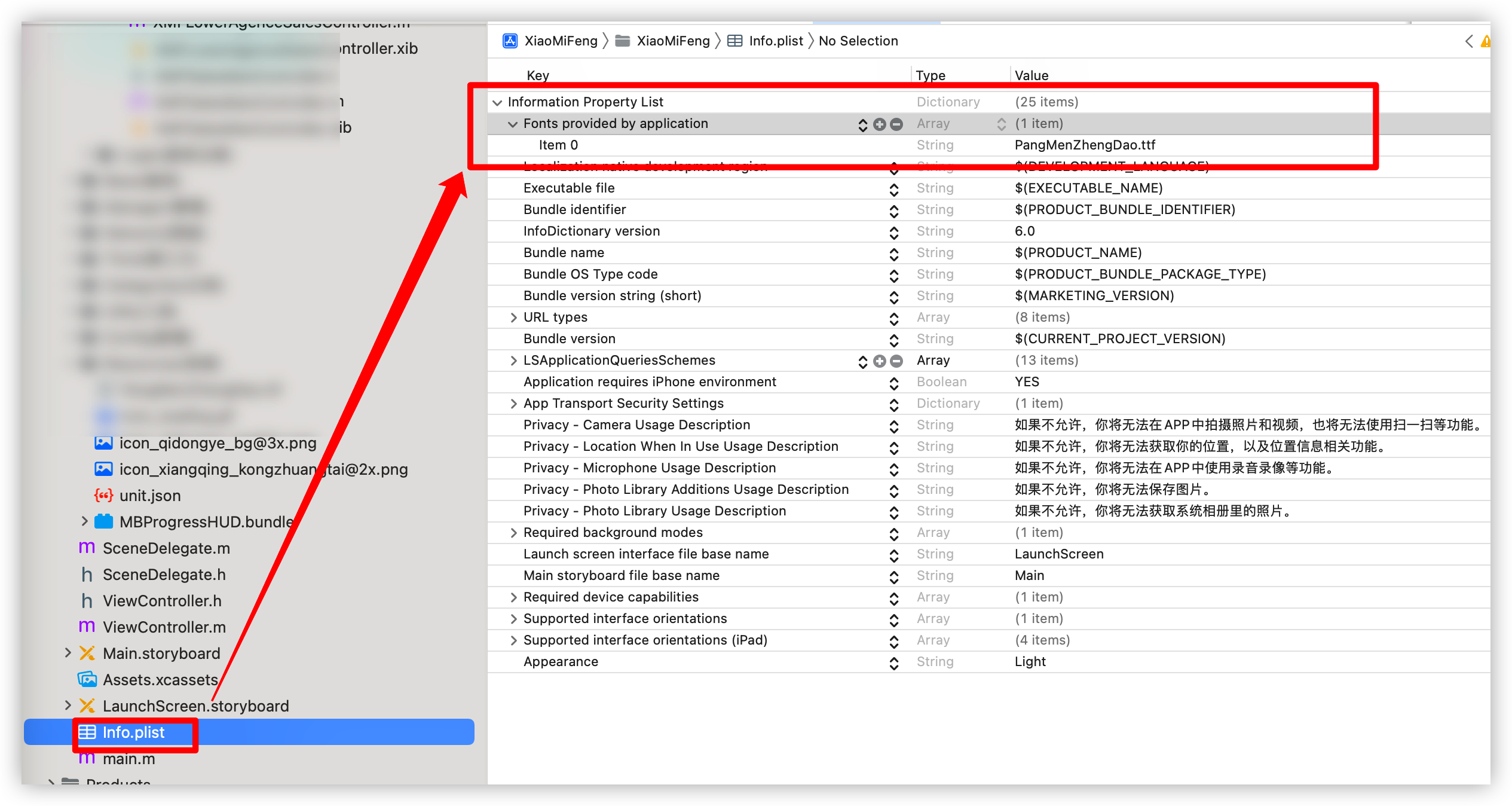Click the Main.storyboard file icon
This screenshot has height=806, width=1512.
pos(87,653)
